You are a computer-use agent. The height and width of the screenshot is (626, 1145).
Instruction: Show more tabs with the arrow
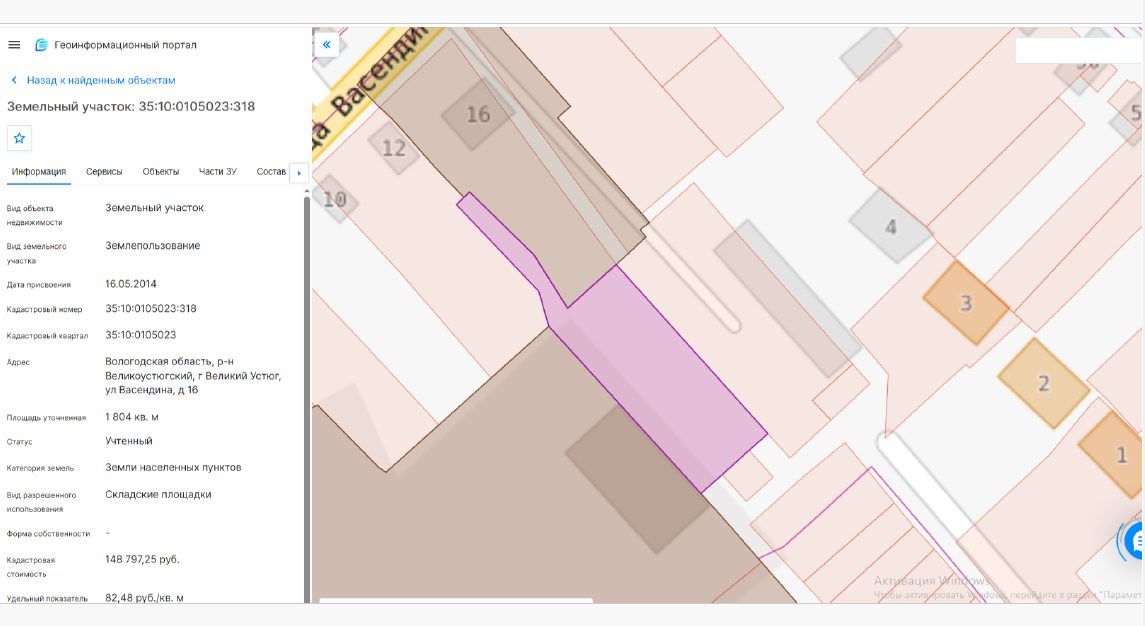point(299,172)
